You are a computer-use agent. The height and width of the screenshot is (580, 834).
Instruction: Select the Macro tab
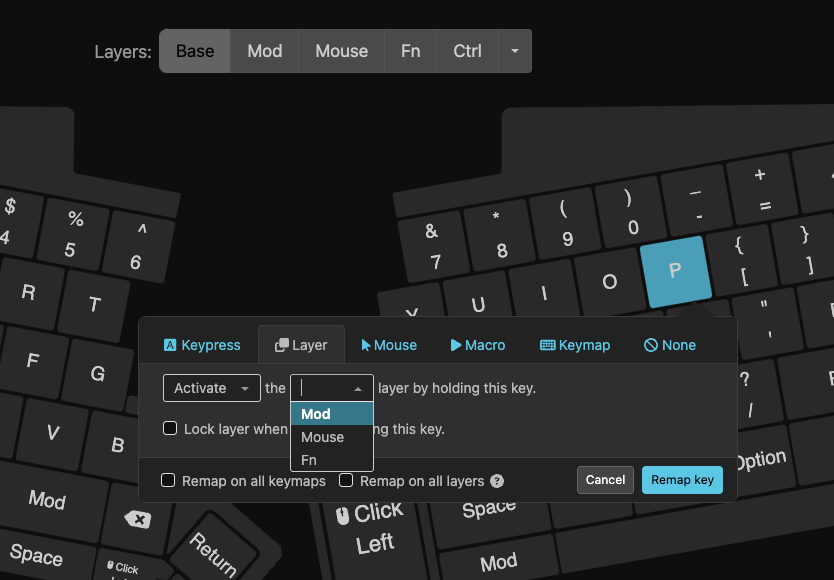pyautogui.click(x=477, y=345)
